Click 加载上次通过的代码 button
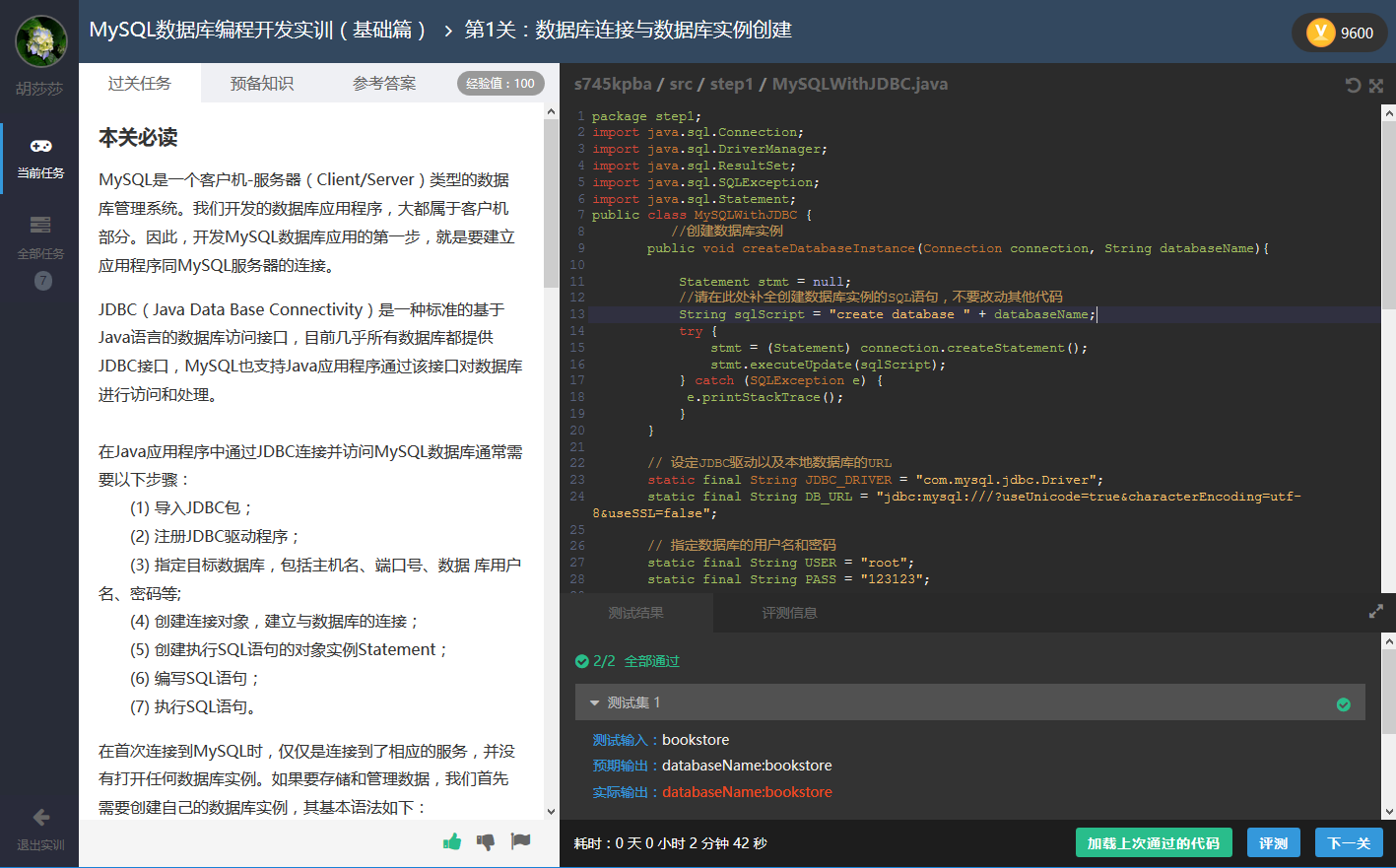 tap(1154, 843)
